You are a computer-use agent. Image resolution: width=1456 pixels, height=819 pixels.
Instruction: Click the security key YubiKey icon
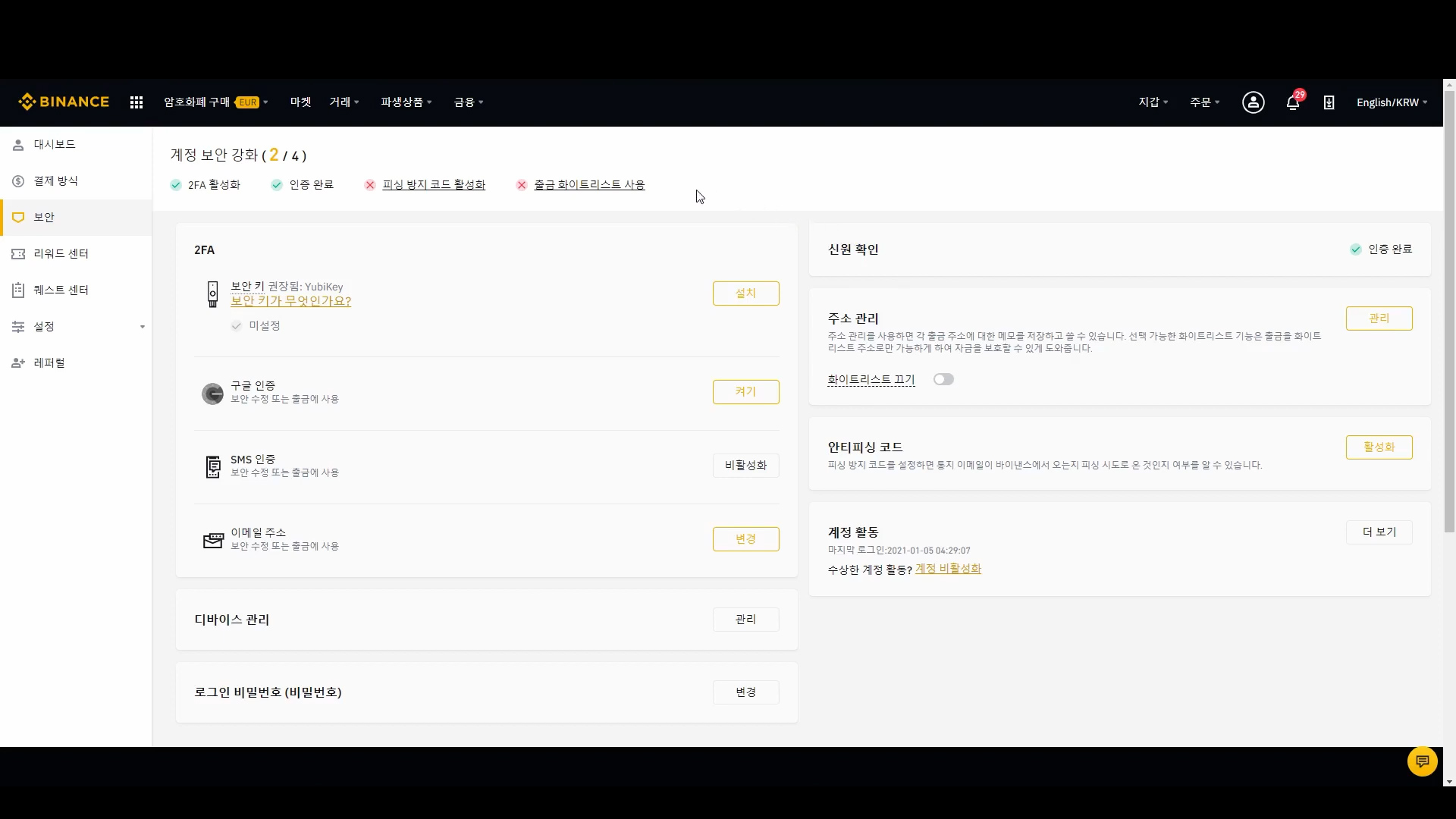[x=213, y=294]
